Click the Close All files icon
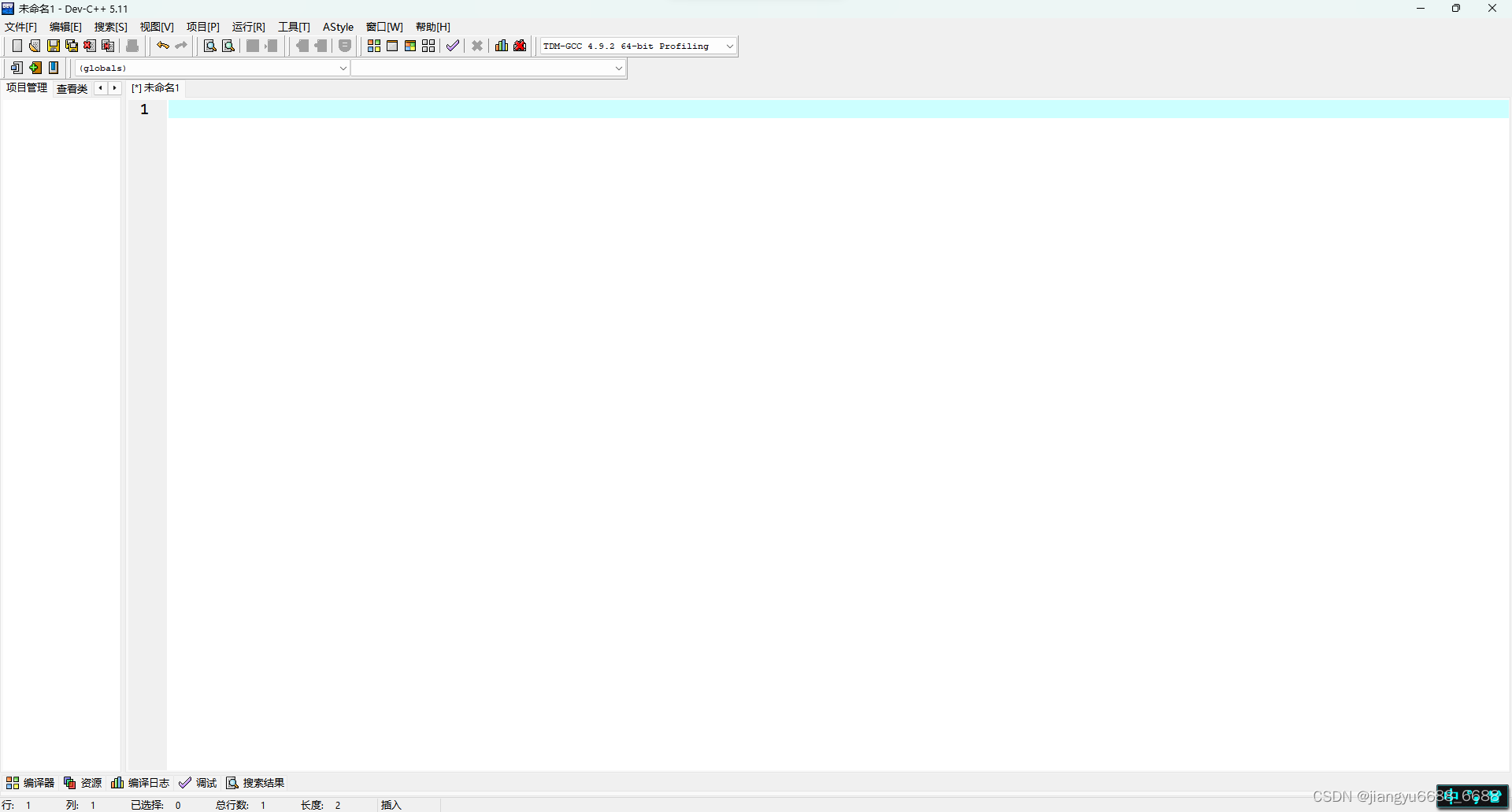1512x812 pixels. 109,46
